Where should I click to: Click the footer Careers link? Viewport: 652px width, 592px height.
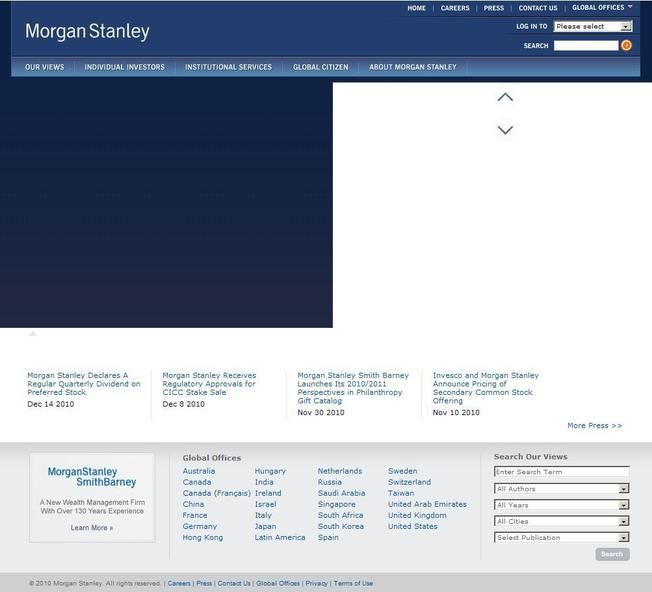(x=179, y=583)
